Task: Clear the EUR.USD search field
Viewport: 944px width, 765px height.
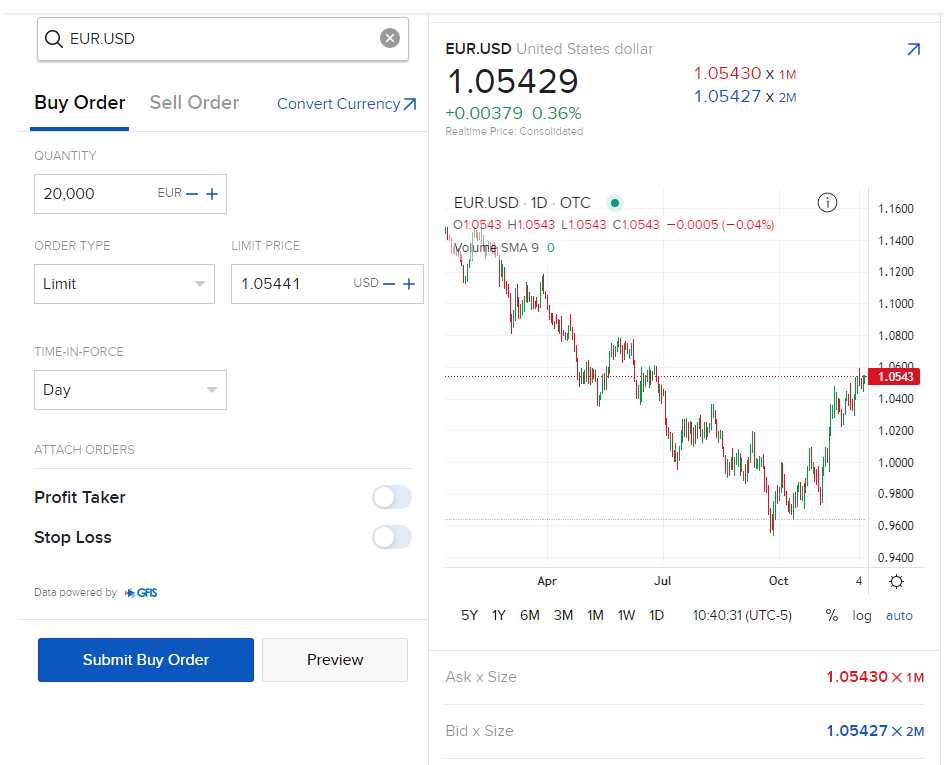Action: [x=390, y=39]
